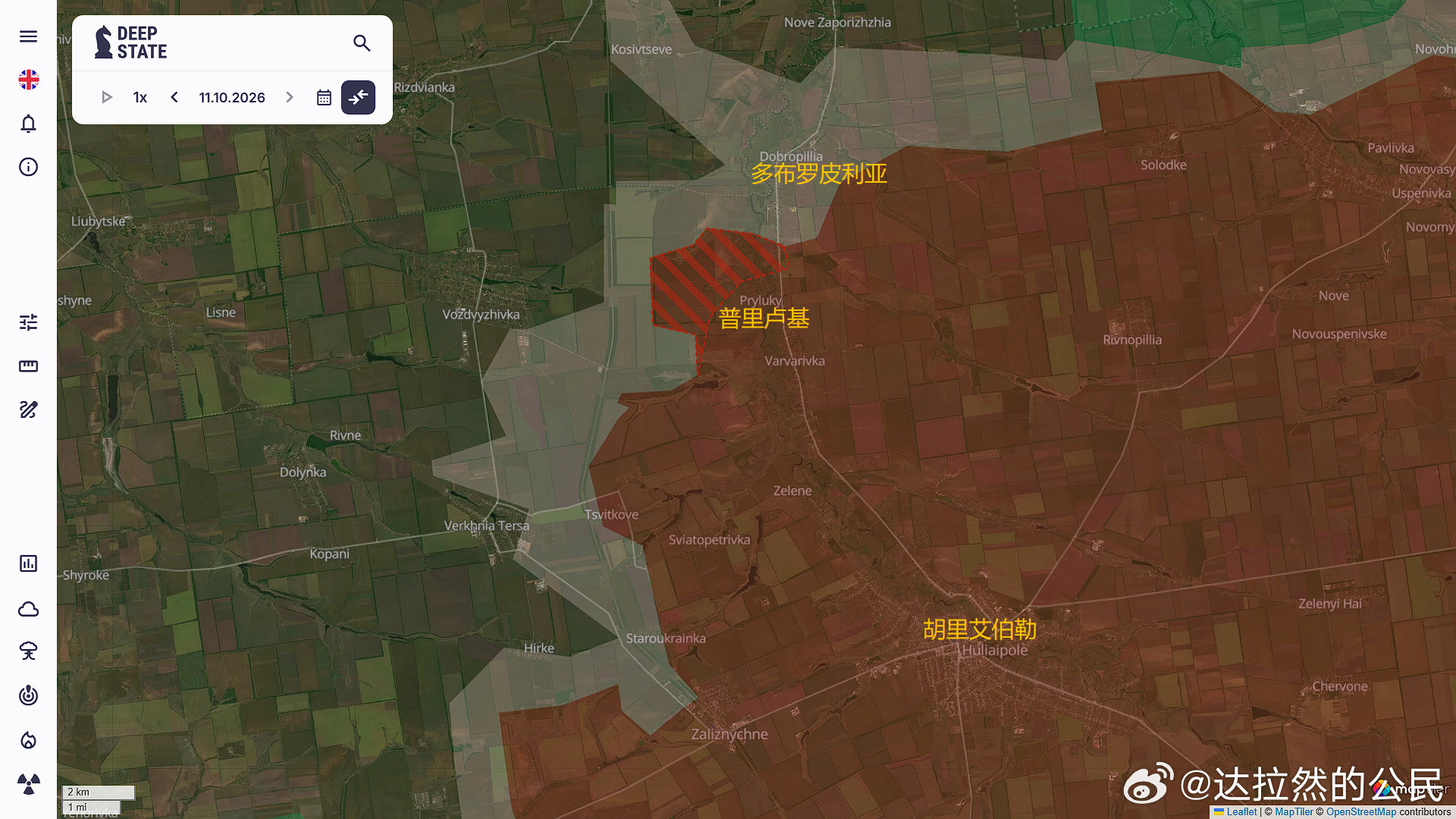The image size is (1456, 819).
Task: Click the Liubytske map label
Action: (x=98, y=221)
